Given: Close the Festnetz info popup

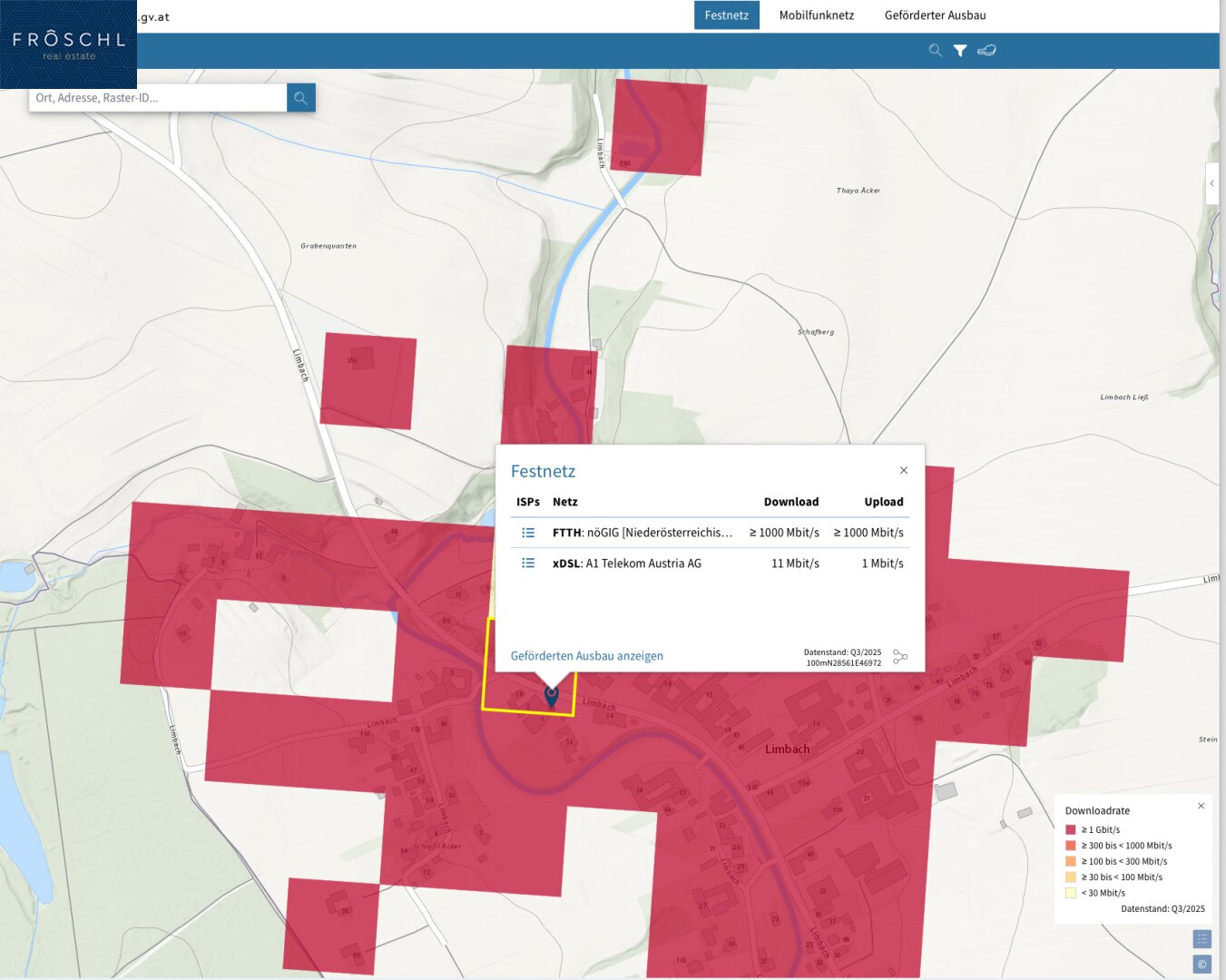Looking at the screenshot, I should [x=903, y=470].
